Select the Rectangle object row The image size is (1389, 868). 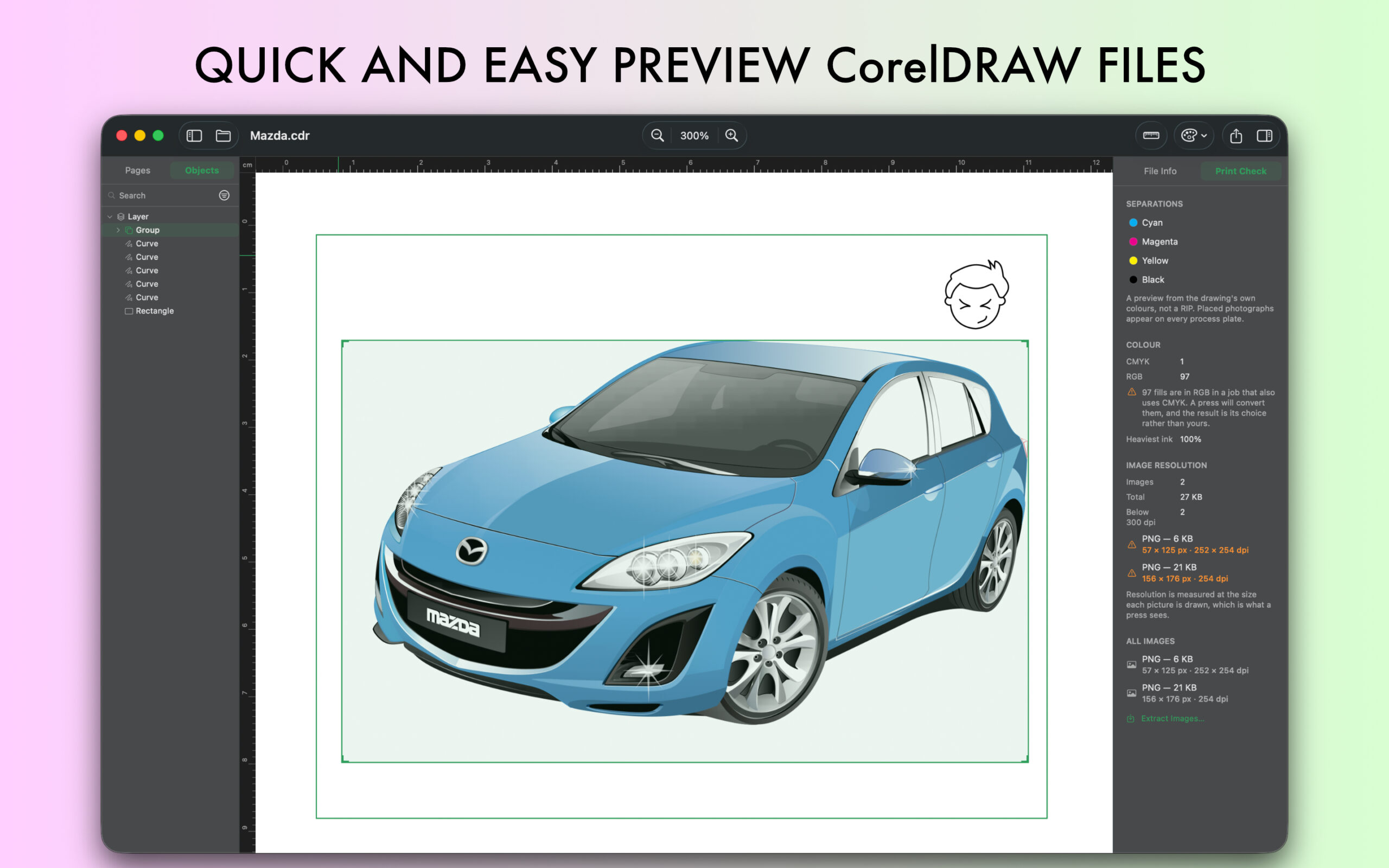[x=170, y=311]
